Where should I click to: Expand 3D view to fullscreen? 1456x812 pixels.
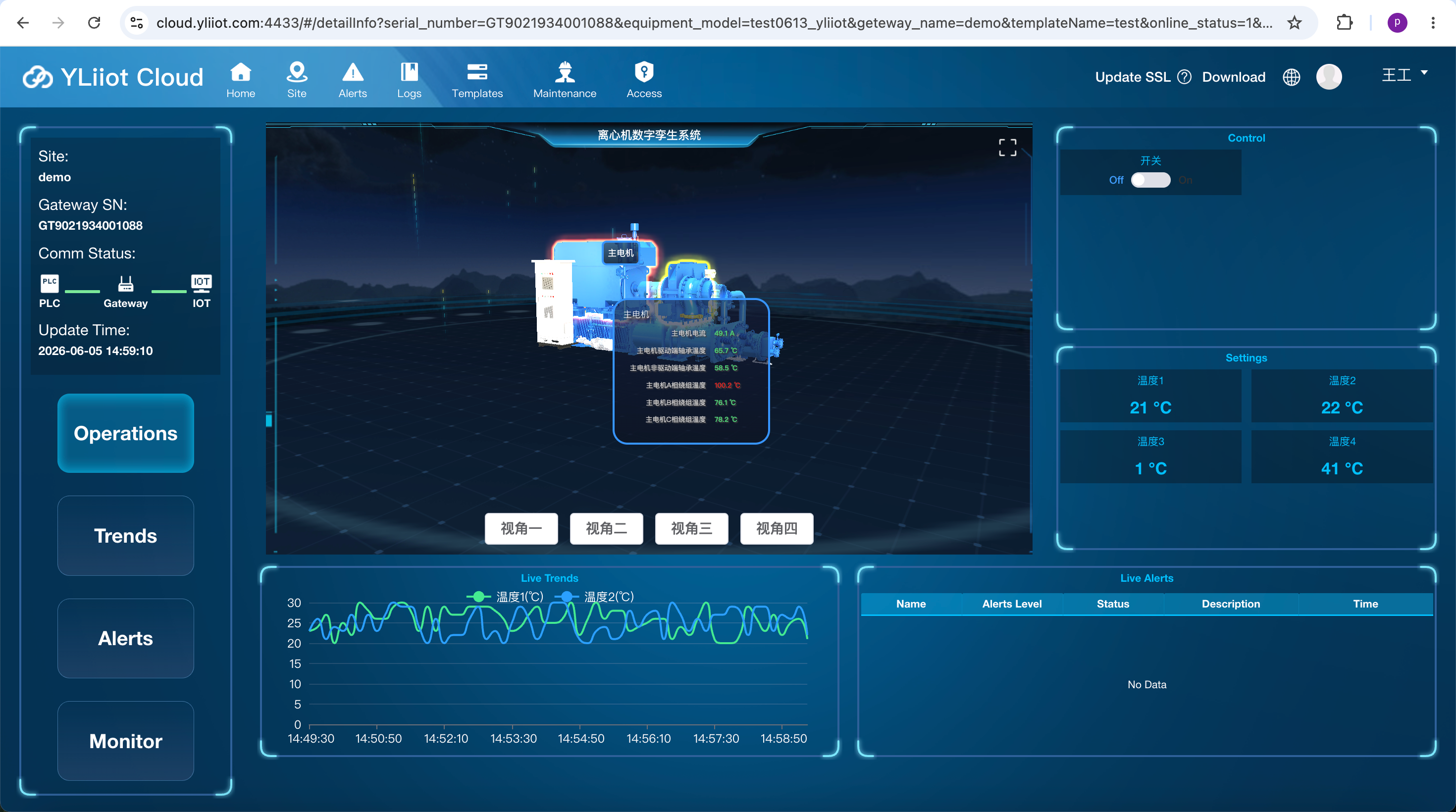[x=1007, y=148]
